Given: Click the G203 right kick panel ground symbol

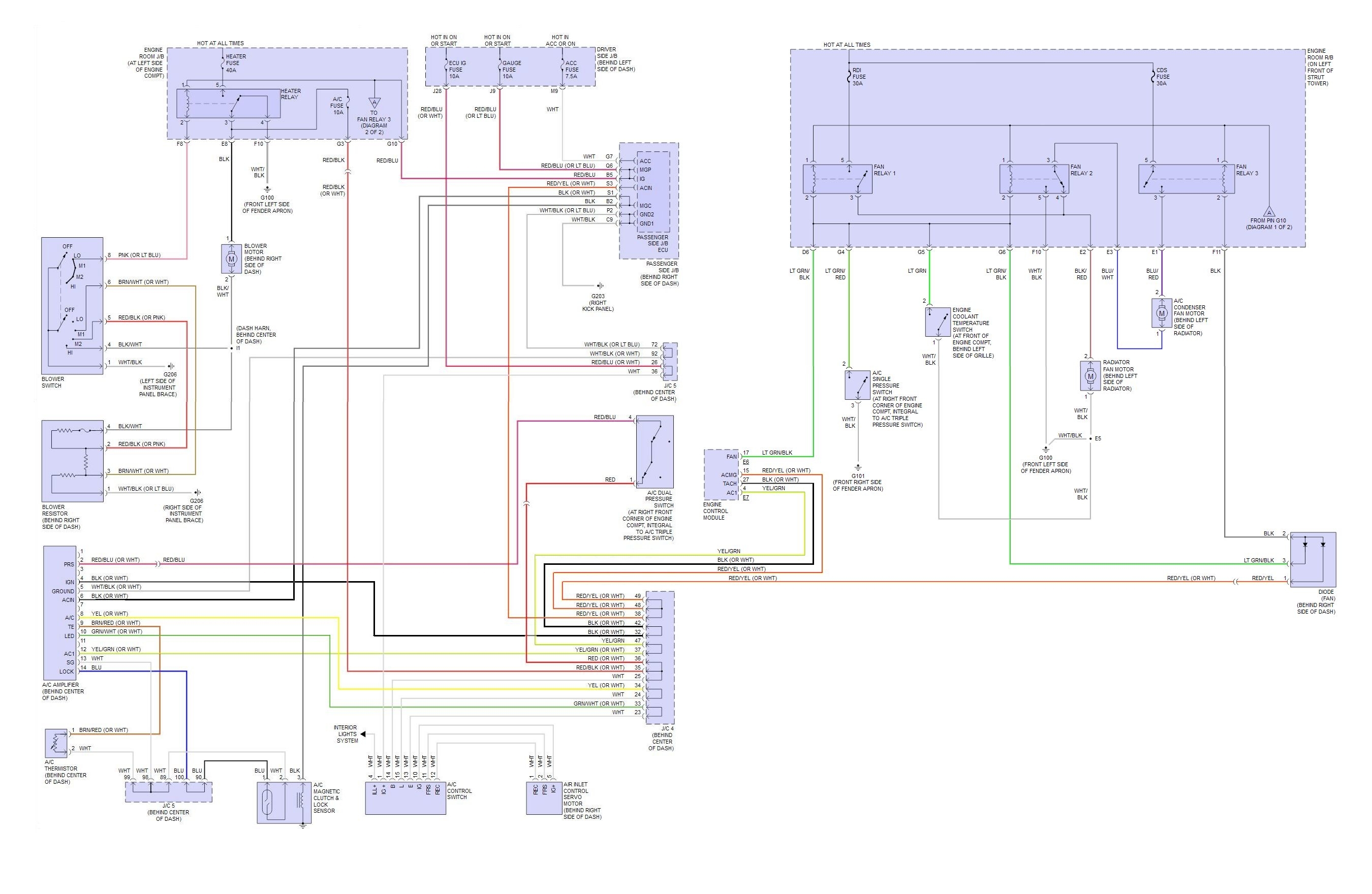Looking at the screenshot, I should 601,286.
